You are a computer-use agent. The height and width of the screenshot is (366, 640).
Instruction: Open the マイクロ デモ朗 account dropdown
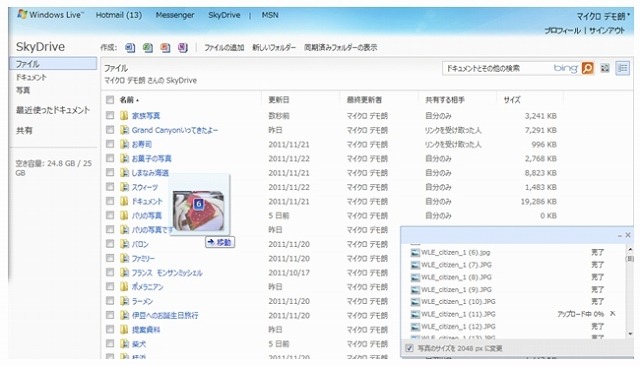[603, 16]
